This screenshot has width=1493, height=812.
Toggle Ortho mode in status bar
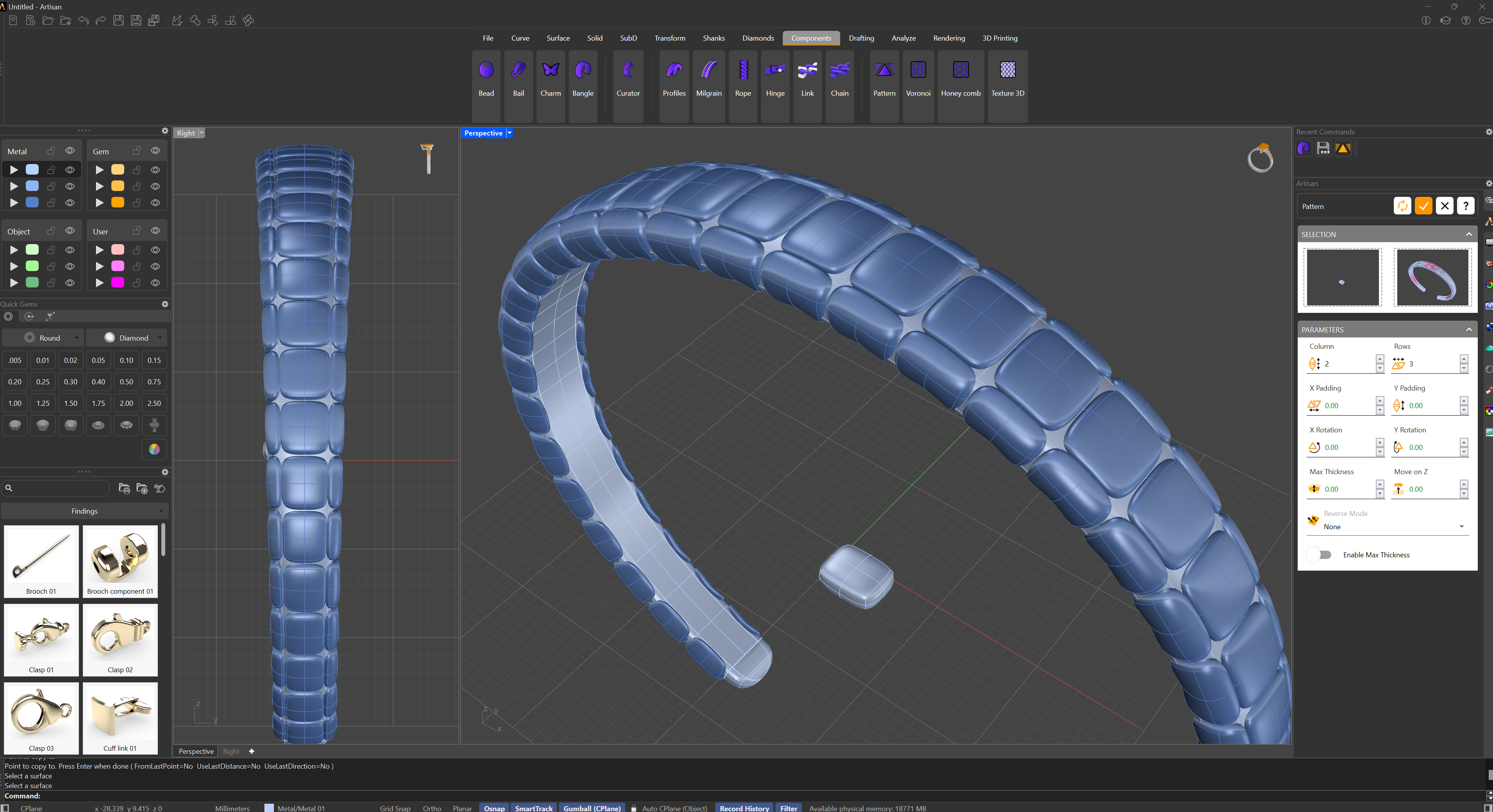[x=432, y=808]
